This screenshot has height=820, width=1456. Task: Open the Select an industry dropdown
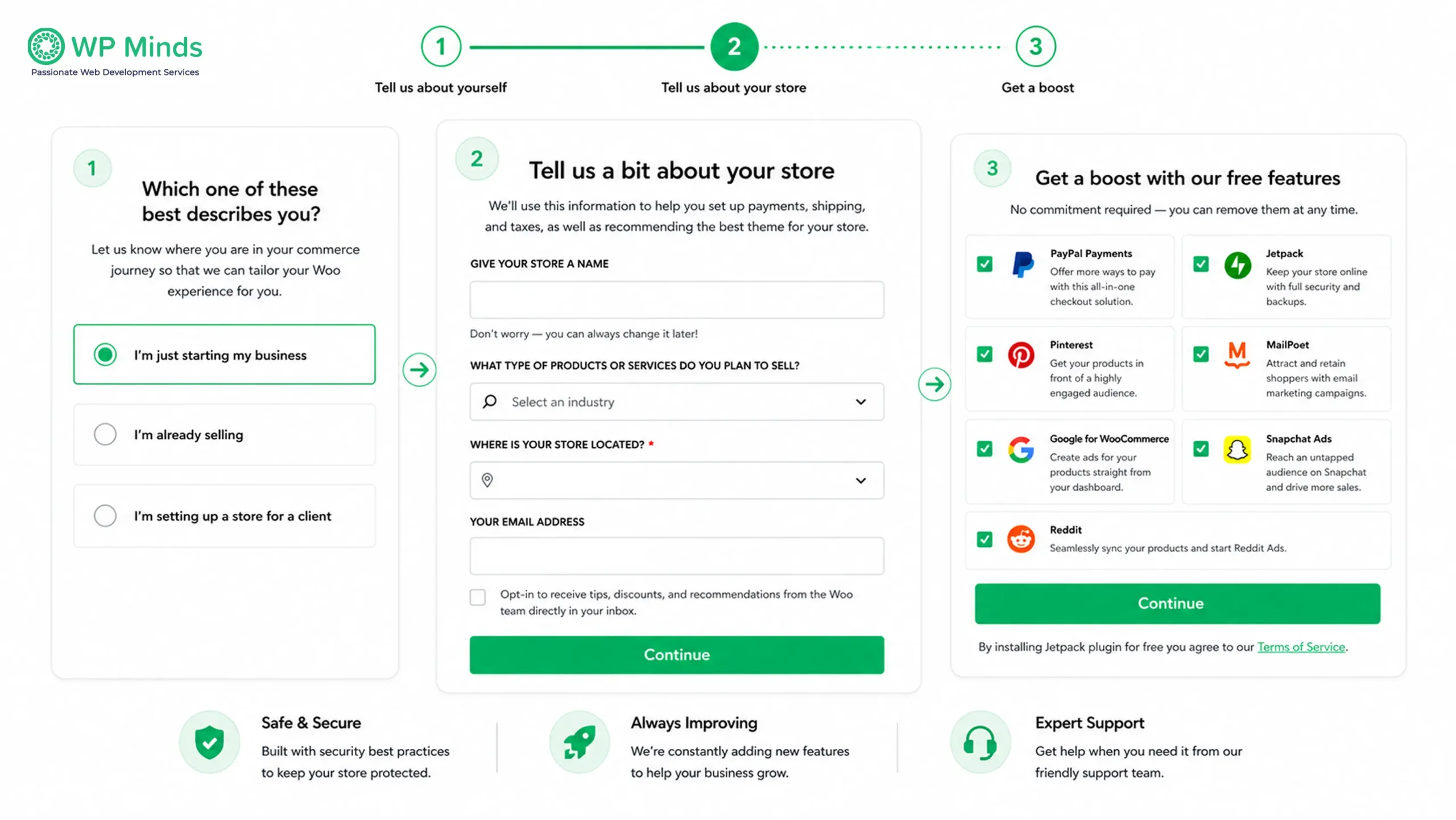[677, 402]
